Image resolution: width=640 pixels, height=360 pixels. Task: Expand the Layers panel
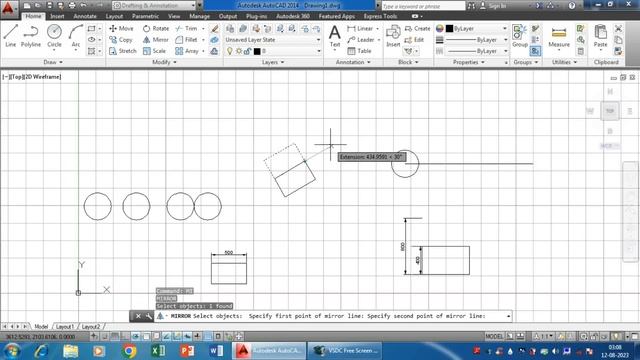[x=273, y=62]
